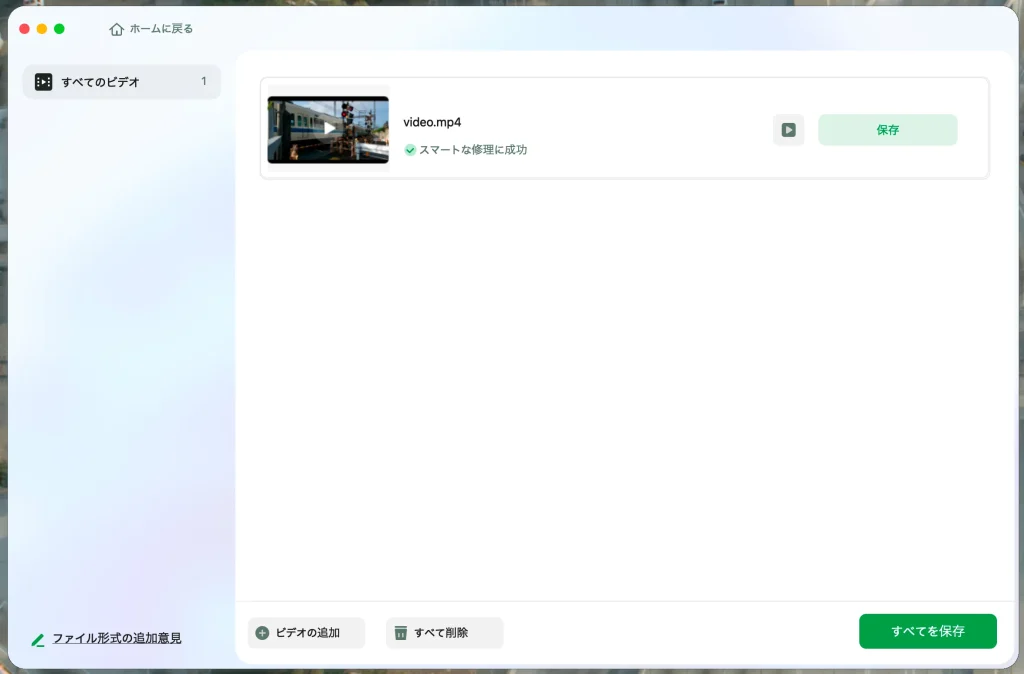1024x674 pixels.
Task: Minimize the window with yellow button
Action: (x=42, y=29)
